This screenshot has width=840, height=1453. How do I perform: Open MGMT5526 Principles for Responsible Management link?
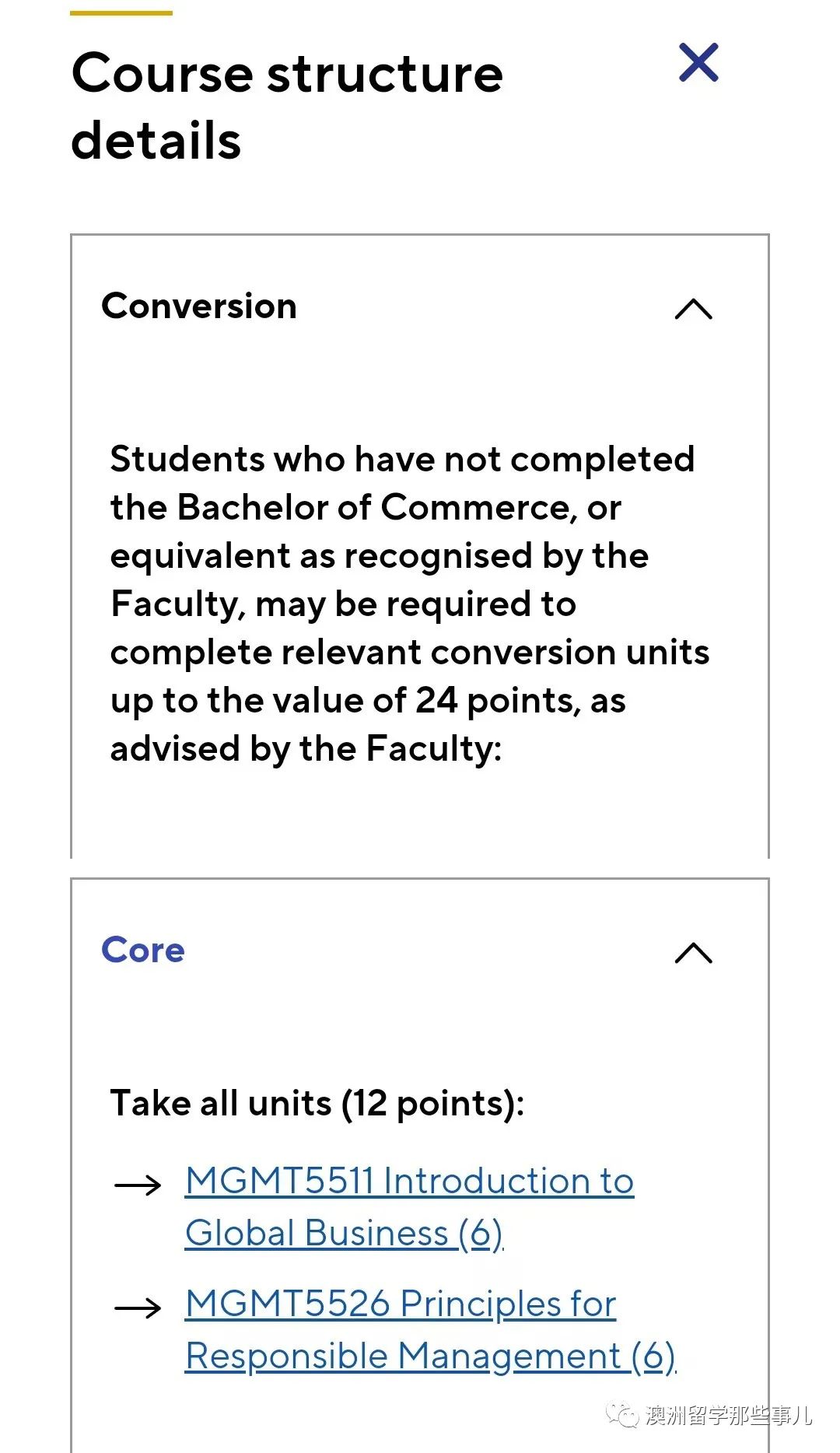[401, 1304]
